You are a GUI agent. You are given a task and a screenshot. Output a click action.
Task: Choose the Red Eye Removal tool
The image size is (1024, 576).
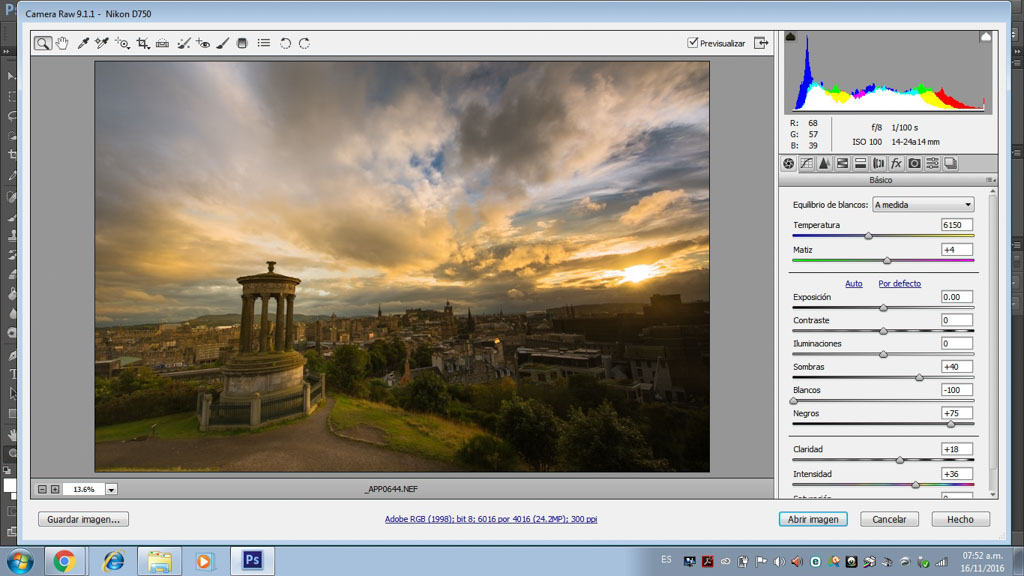(x=203, y=43)
